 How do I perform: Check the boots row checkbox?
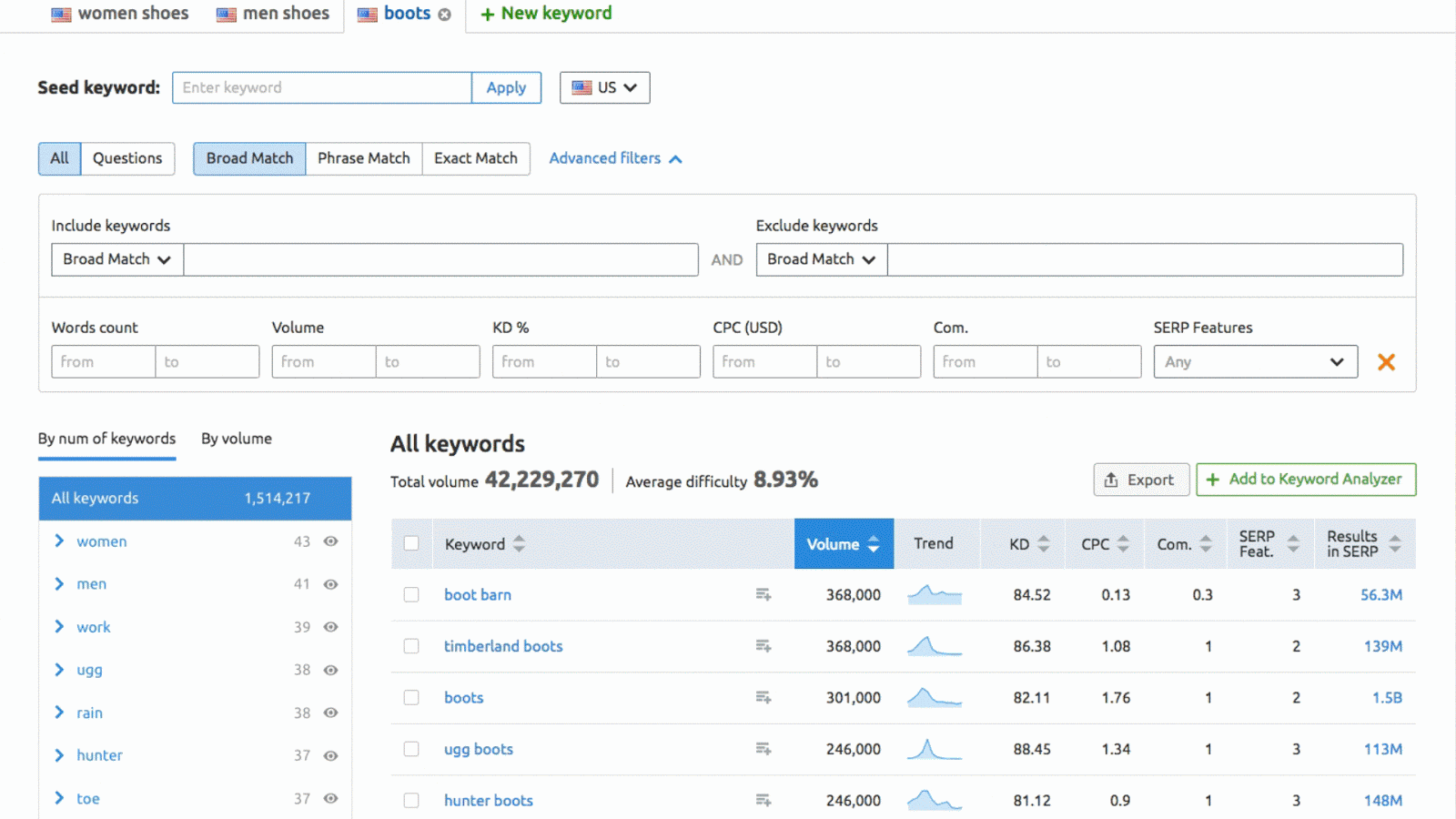411,697
